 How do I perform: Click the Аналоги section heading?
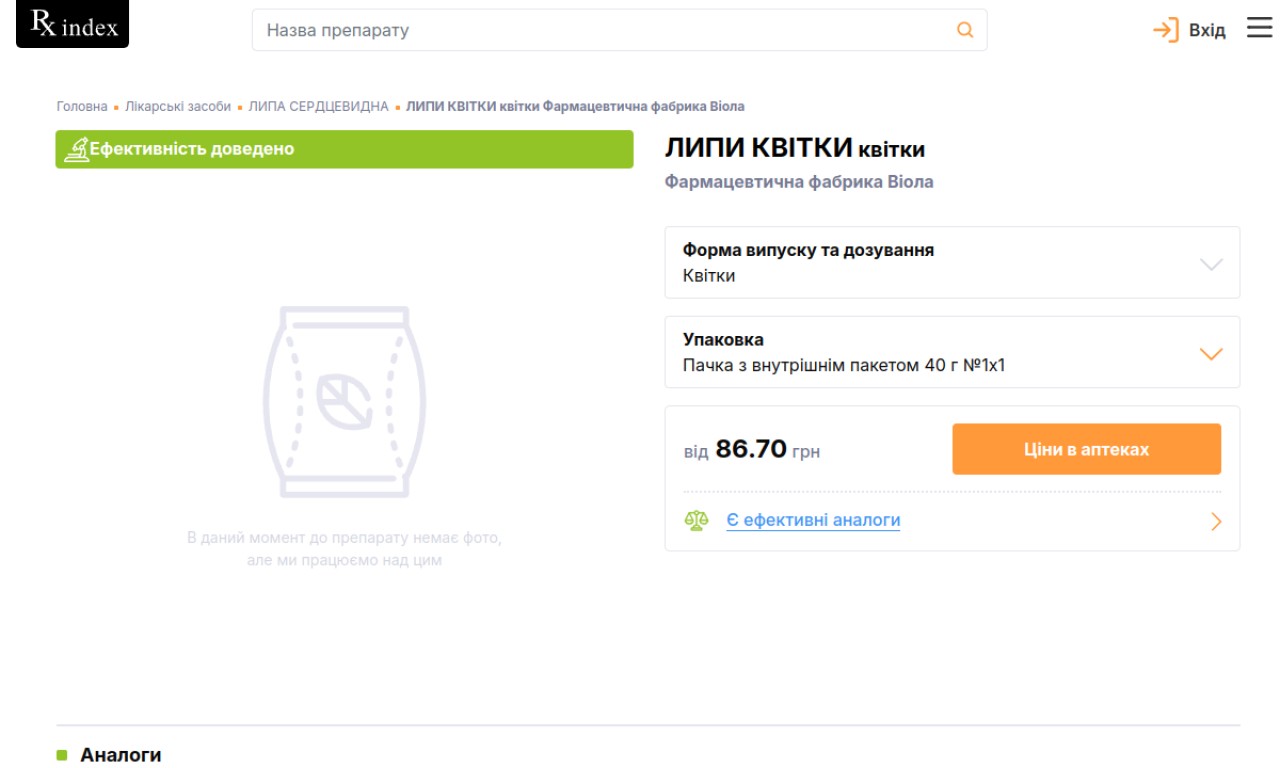(x=120, y=755)
